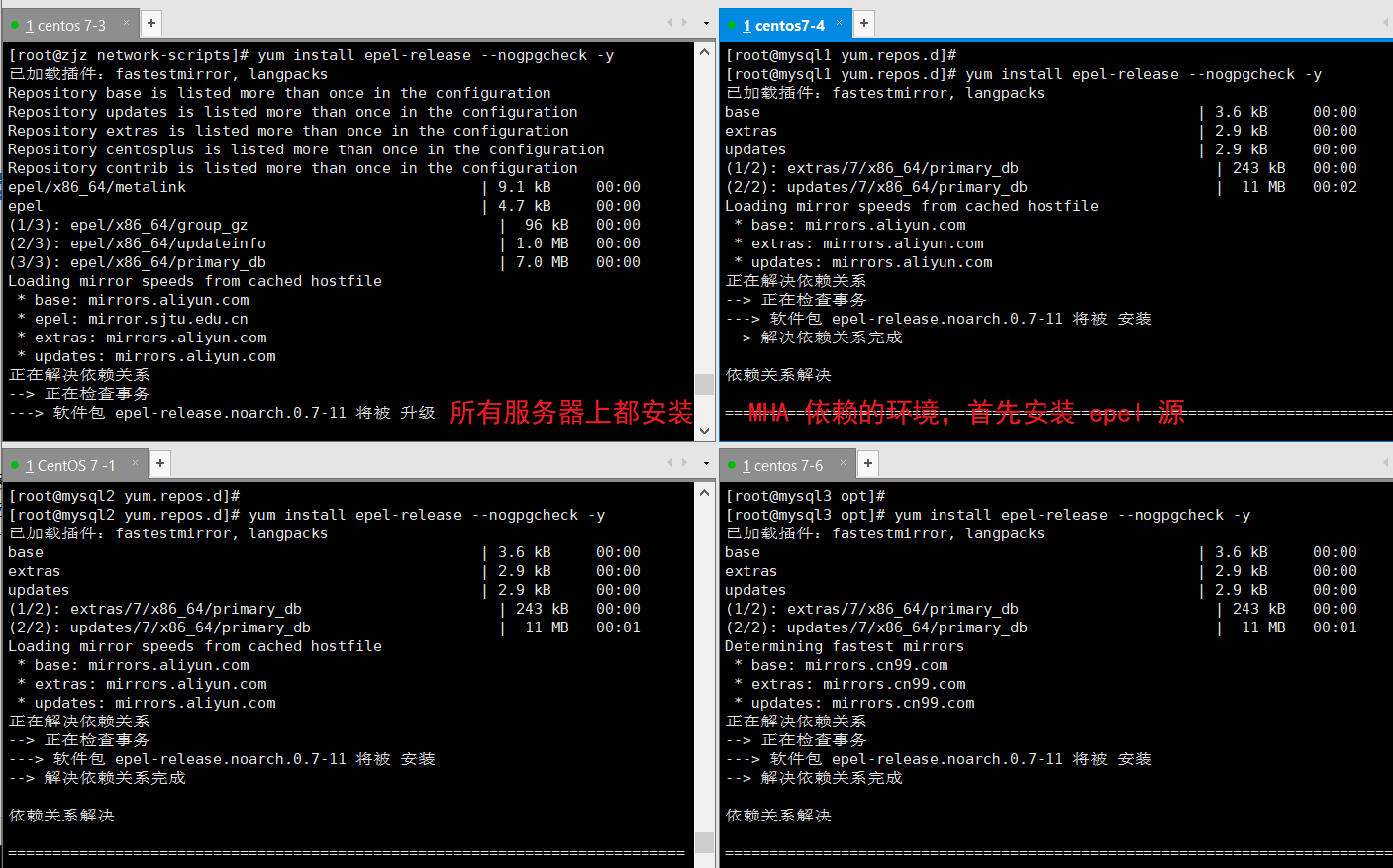This screenshot has height=868, width=1393.
Task: Click '* epel: mirror.sjtu.edu.cn' line
Action: (x=133, y=319)
